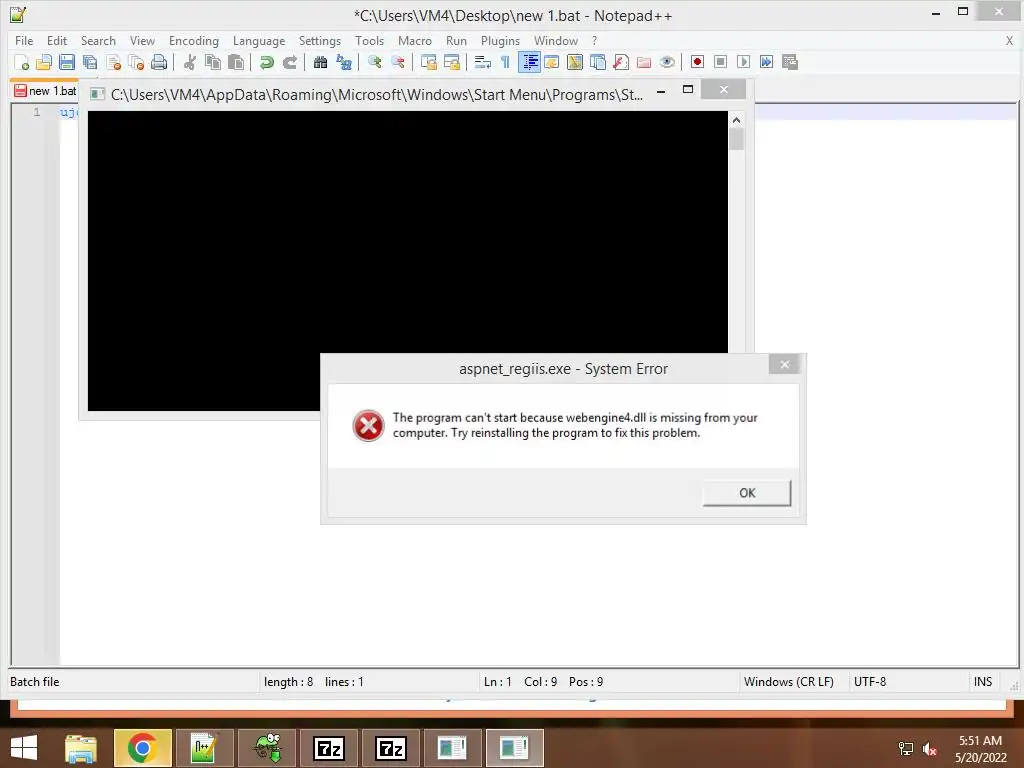Image resolution: width=1024 pixels, height=768 pixels.
Task: Click the UTF-8 encoding in status bar
Action: tap(870, 682)
